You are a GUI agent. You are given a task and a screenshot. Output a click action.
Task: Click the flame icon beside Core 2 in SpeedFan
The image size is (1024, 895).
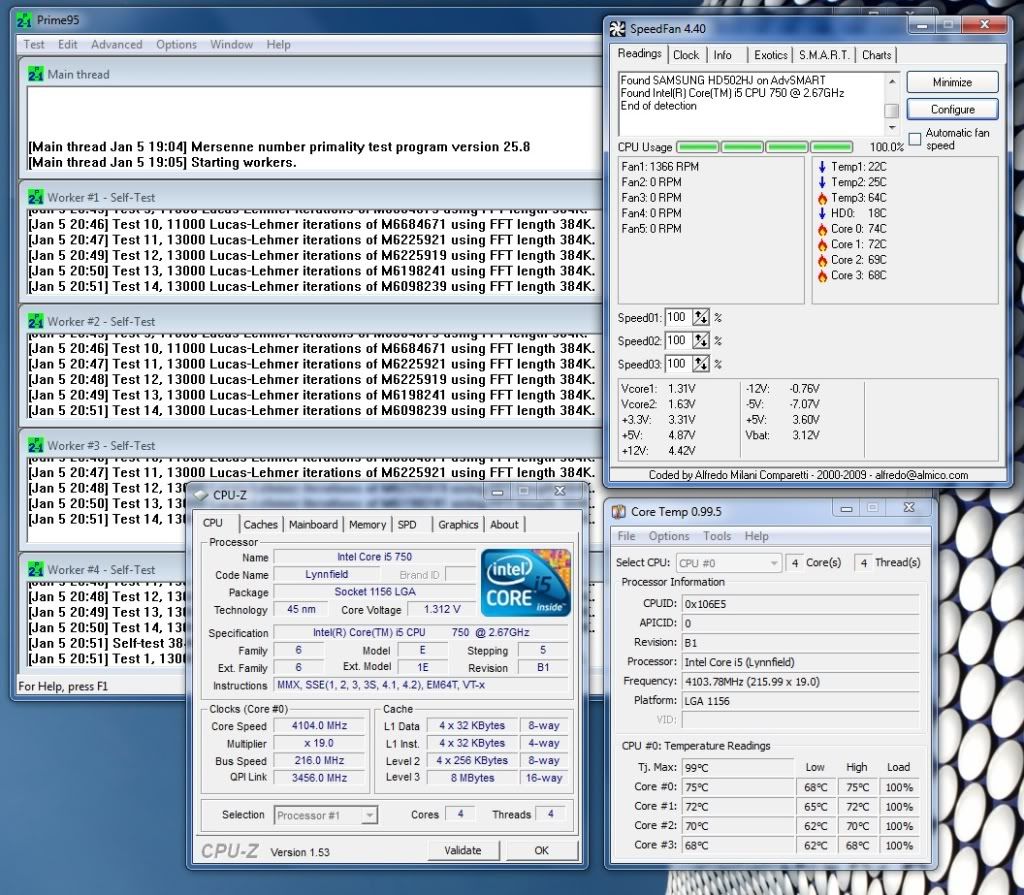coord(822,260)
